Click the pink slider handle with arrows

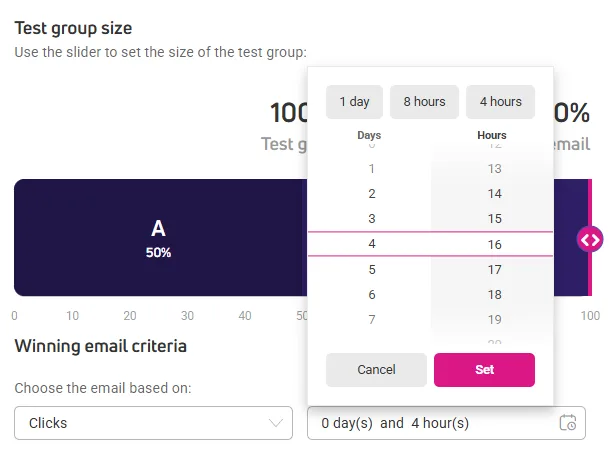click(x=590, y=239)
